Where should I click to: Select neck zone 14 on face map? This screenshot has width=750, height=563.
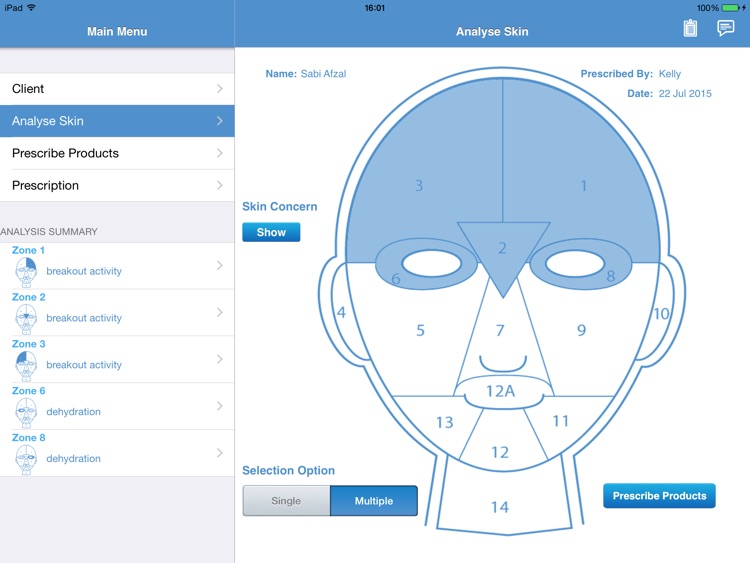tap(500, 507)
